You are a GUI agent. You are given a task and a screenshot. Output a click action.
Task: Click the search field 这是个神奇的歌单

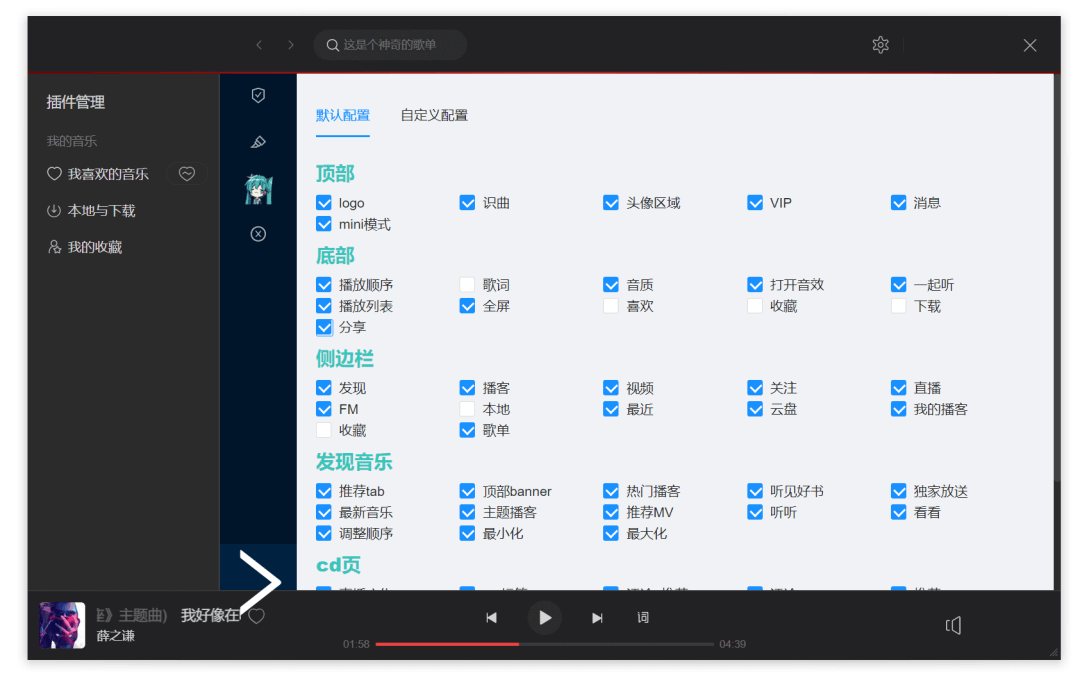click(390, 45)
